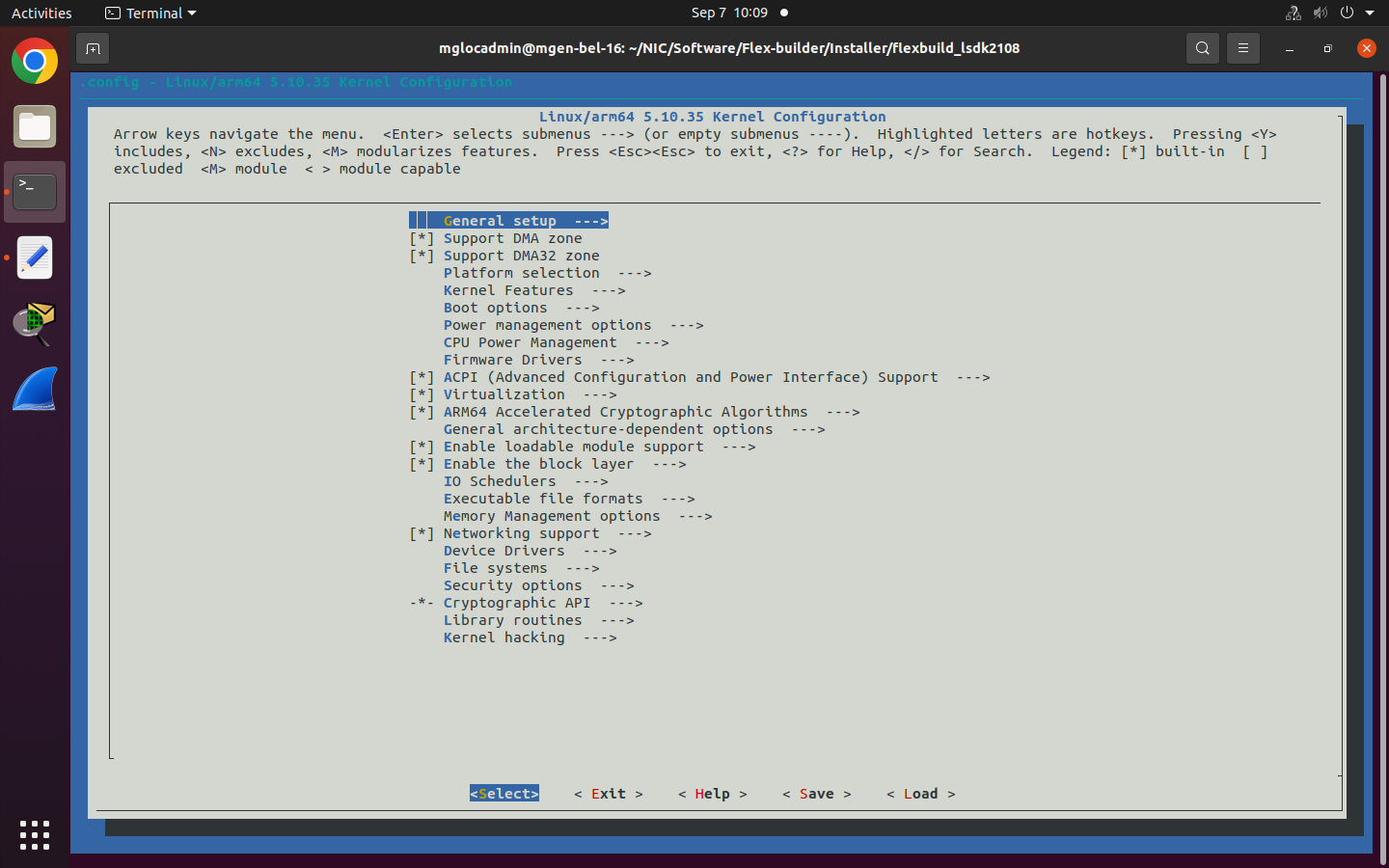1389x868 pixels.
Task: Open the Files application from the dock
Action: pyautogui.click(x=34, y=126)
